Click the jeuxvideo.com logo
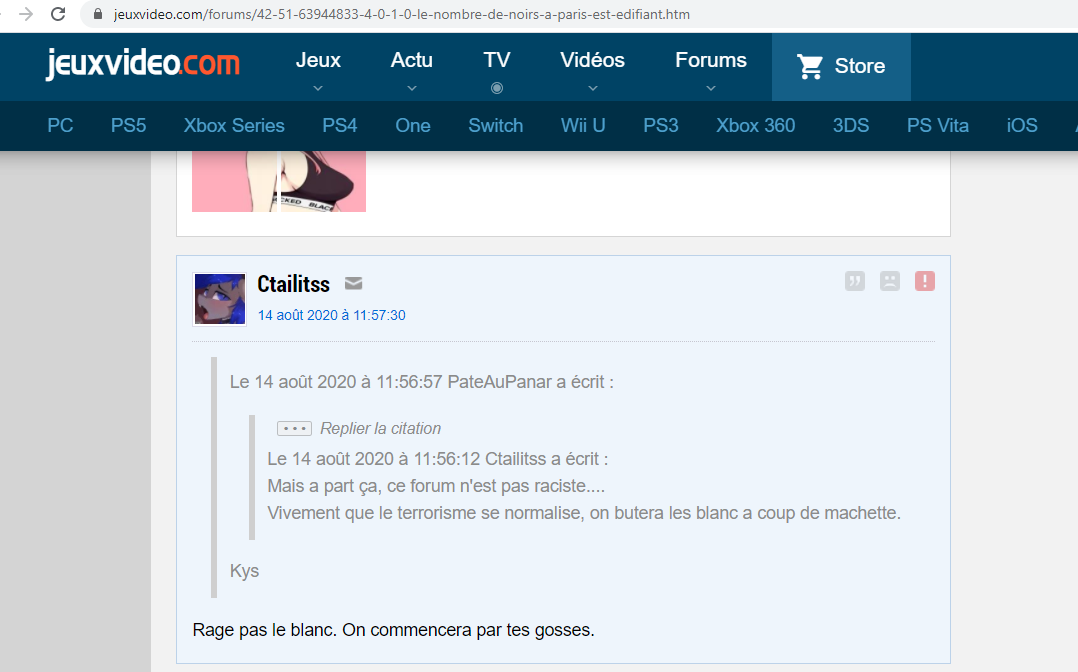 [x=142, y=63]
